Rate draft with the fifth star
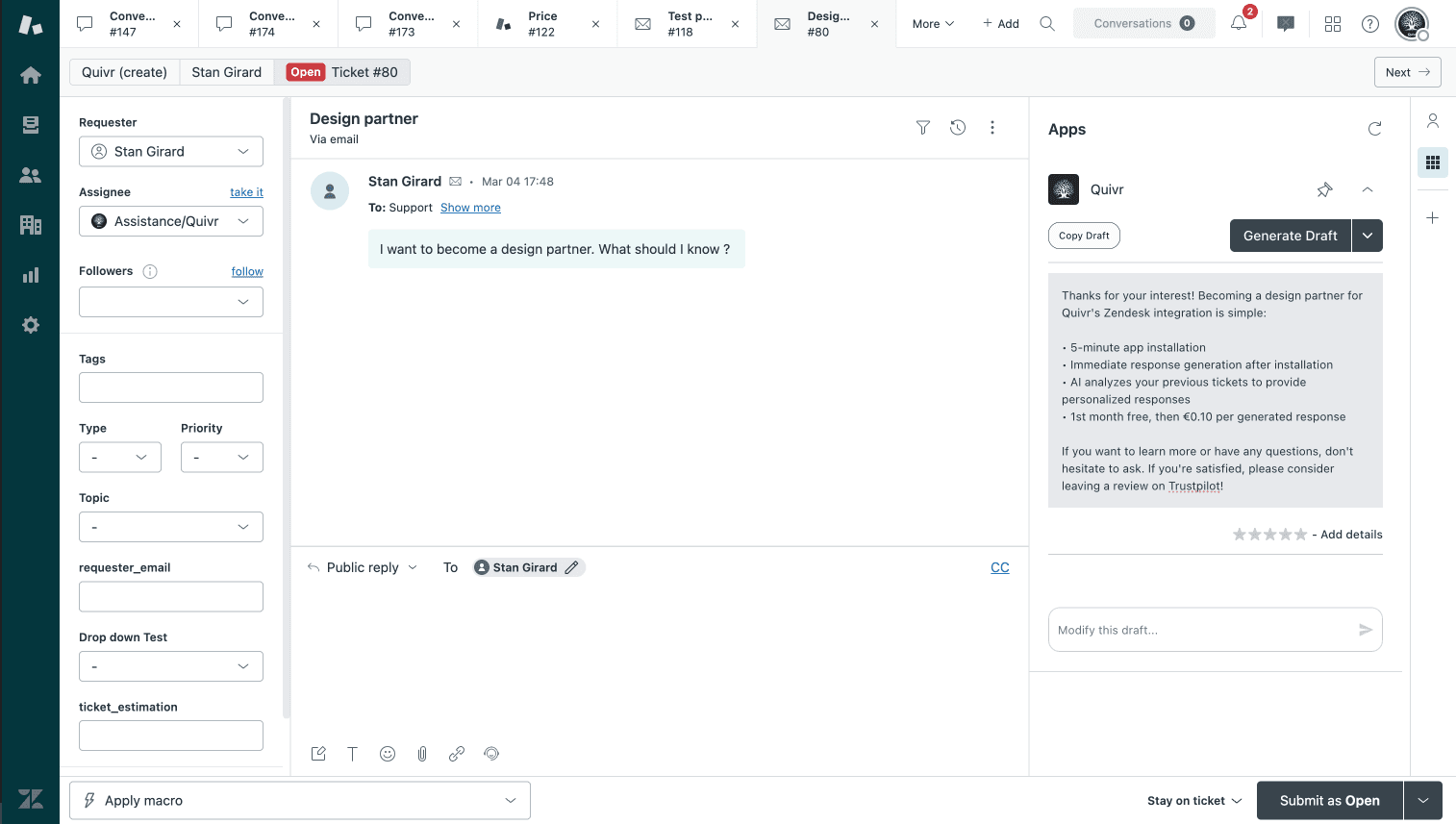This screenshot has width=1456, height=824. click(x=1301, y=535)
